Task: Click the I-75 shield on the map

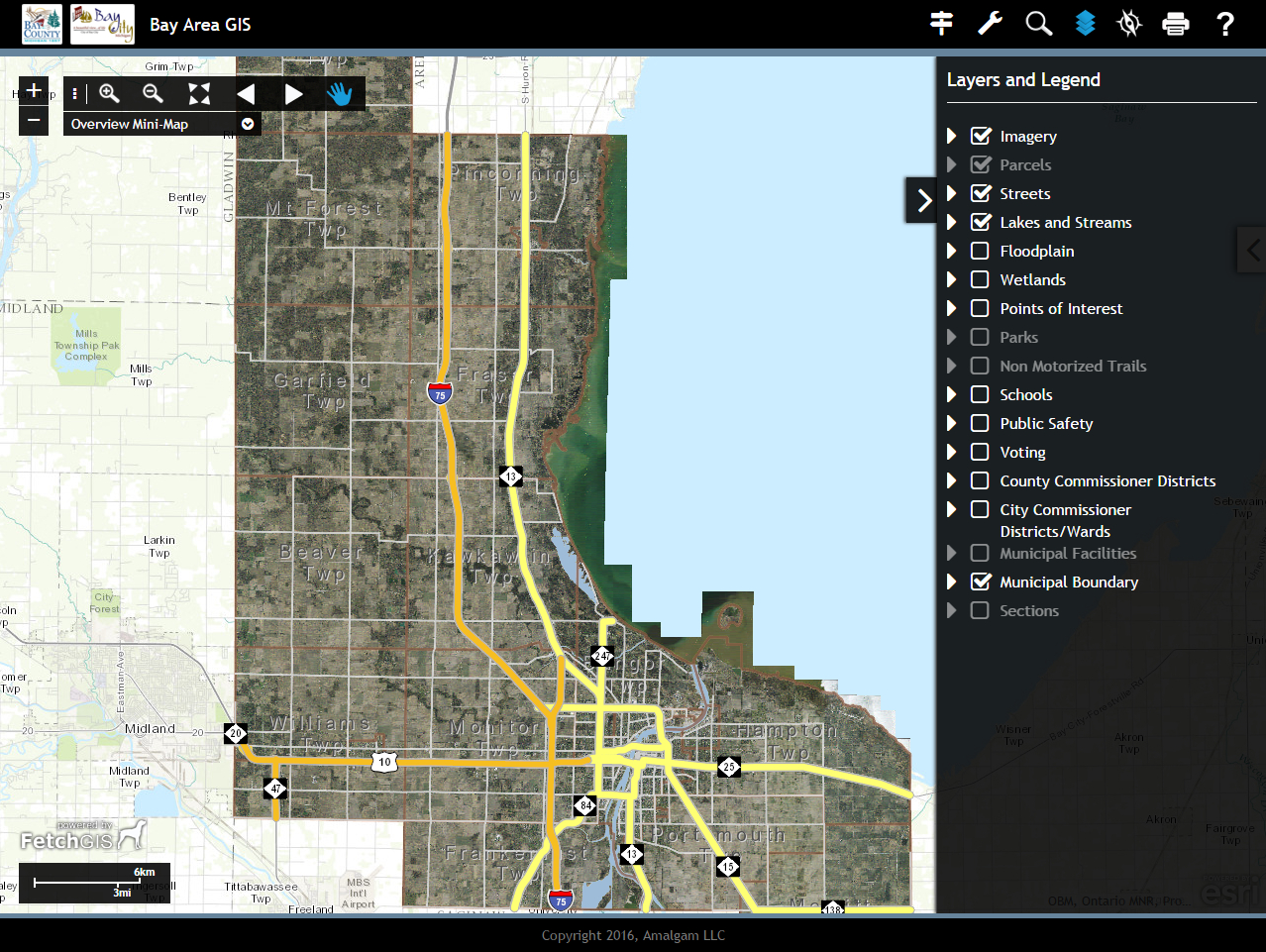Action: [x=440, y=393]
